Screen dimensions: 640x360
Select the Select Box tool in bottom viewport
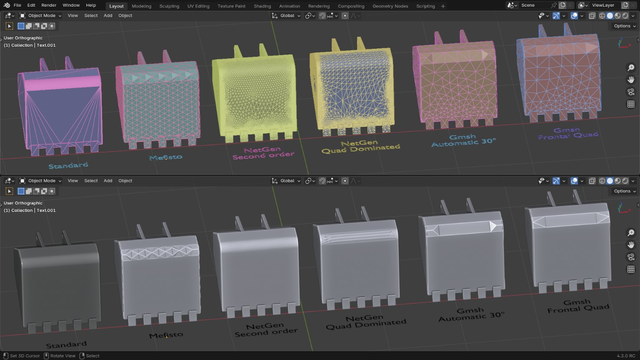coord(9,191)
